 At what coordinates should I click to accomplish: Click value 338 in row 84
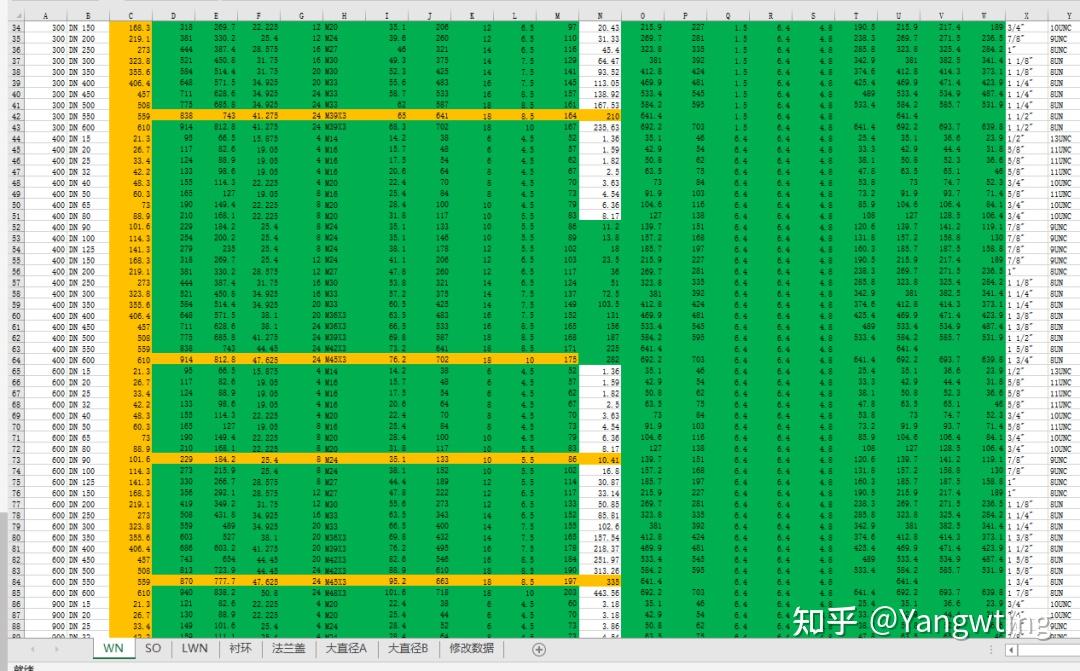click(x=600, y=581)
